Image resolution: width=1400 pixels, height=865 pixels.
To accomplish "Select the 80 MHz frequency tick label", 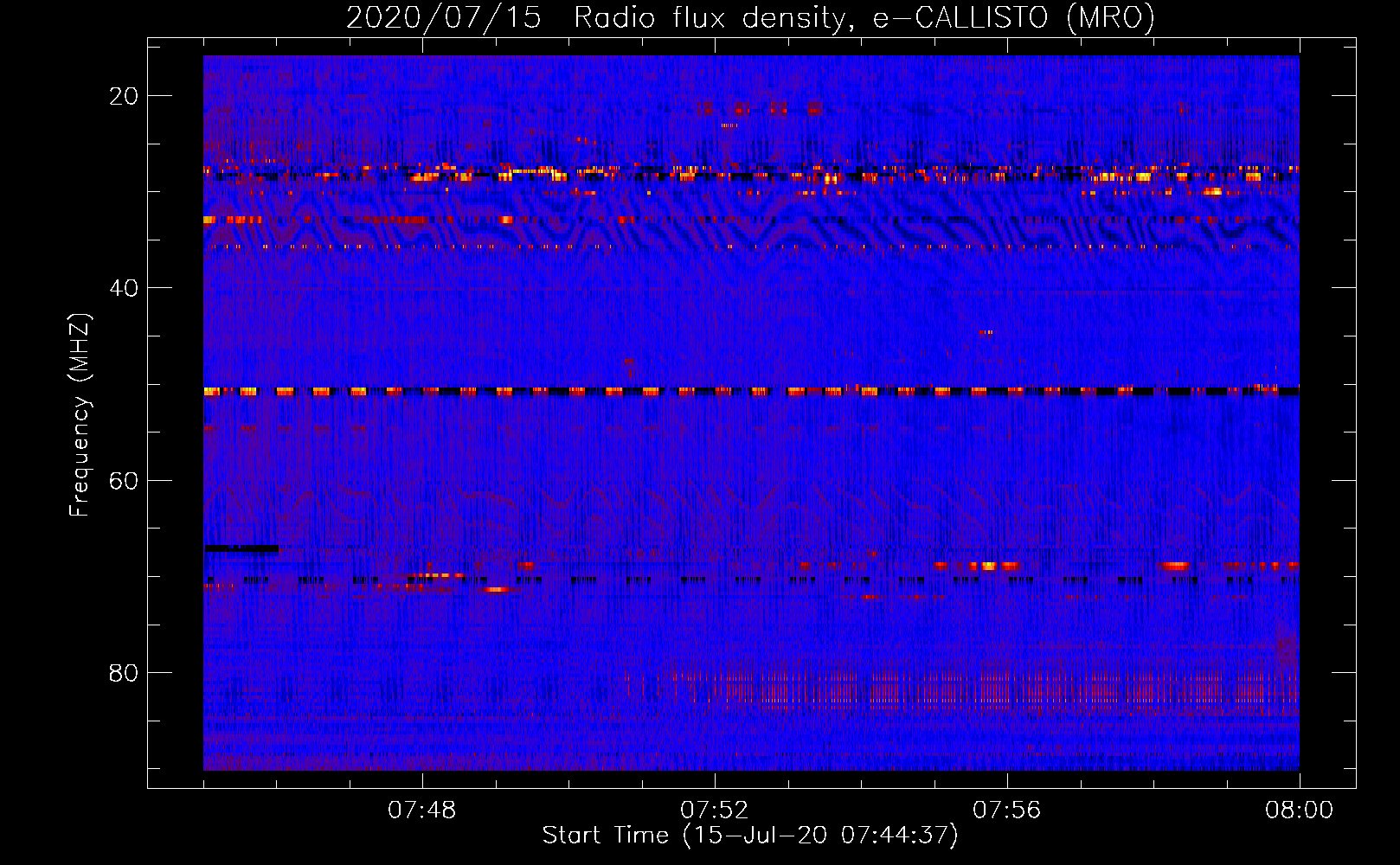I will coord(125,673).
